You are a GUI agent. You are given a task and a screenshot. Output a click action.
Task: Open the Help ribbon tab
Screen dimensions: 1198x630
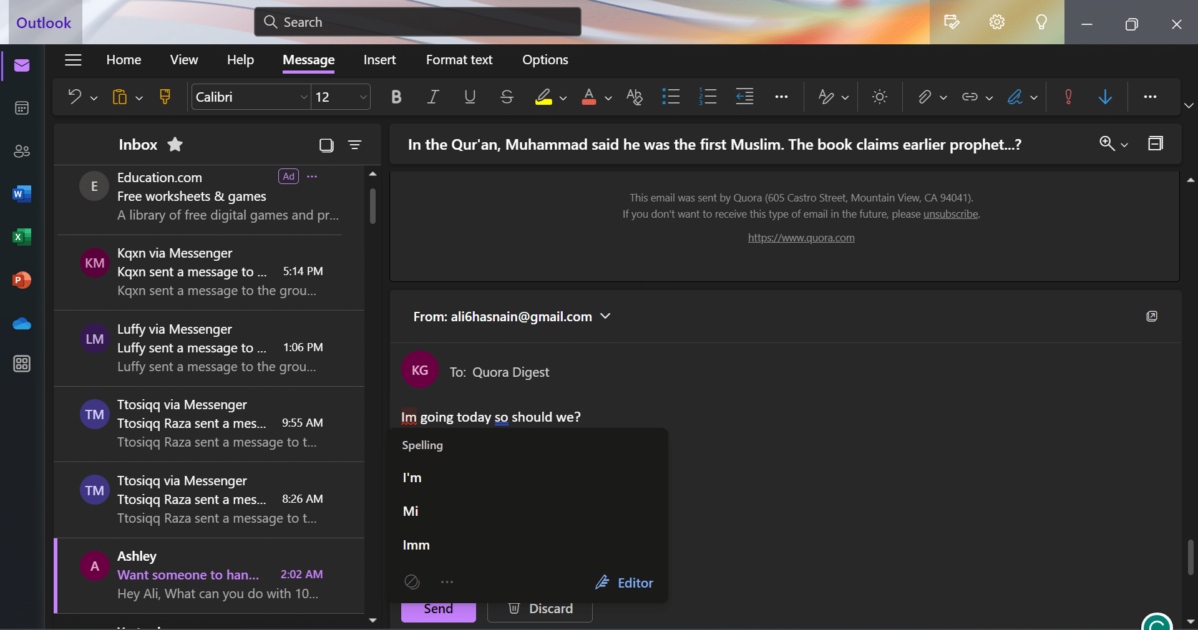(x=240, y=60)
